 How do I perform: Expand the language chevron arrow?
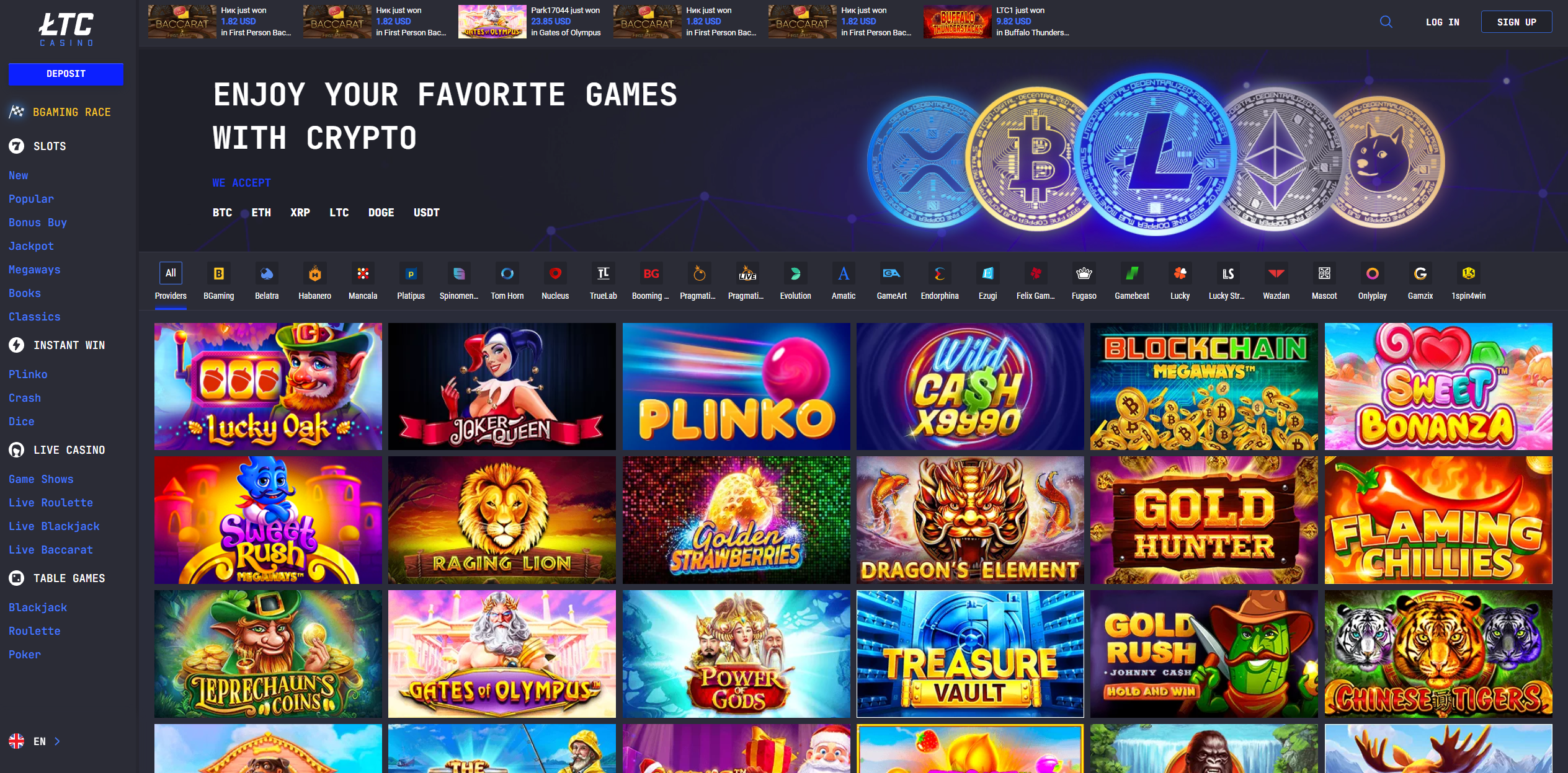point(57,741)
